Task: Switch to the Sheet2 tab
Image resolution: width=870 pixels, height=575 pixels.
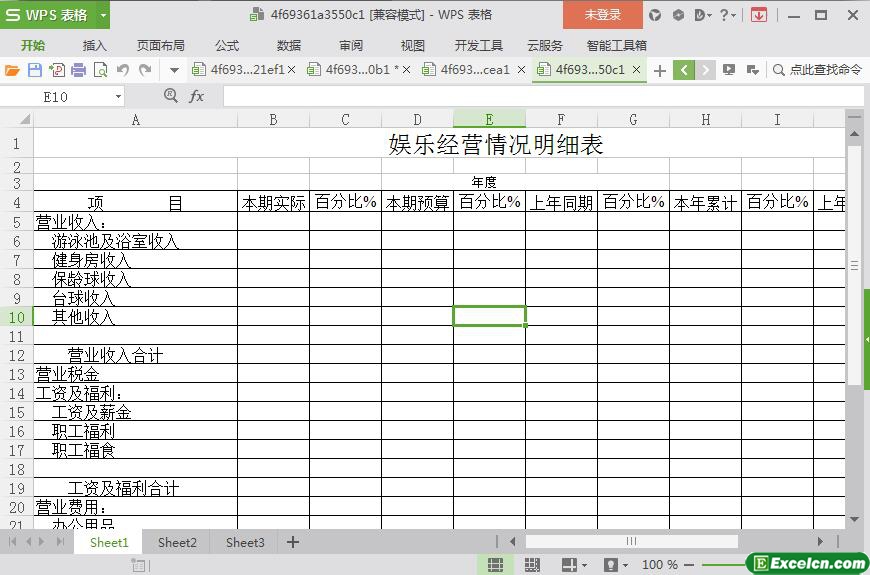Action: tap(177, 542)
